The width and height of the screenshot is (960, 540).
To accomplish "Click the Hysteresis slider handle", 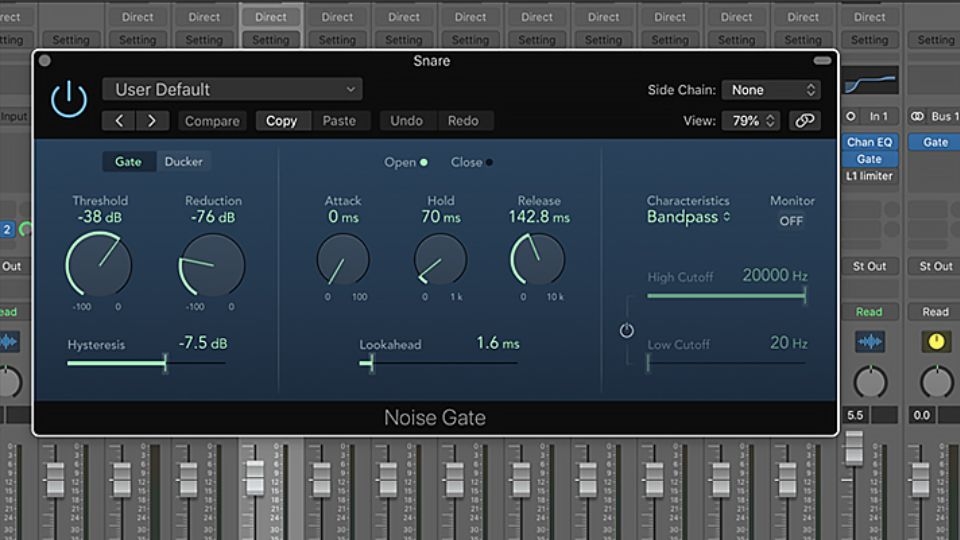I will pos(165,363).
